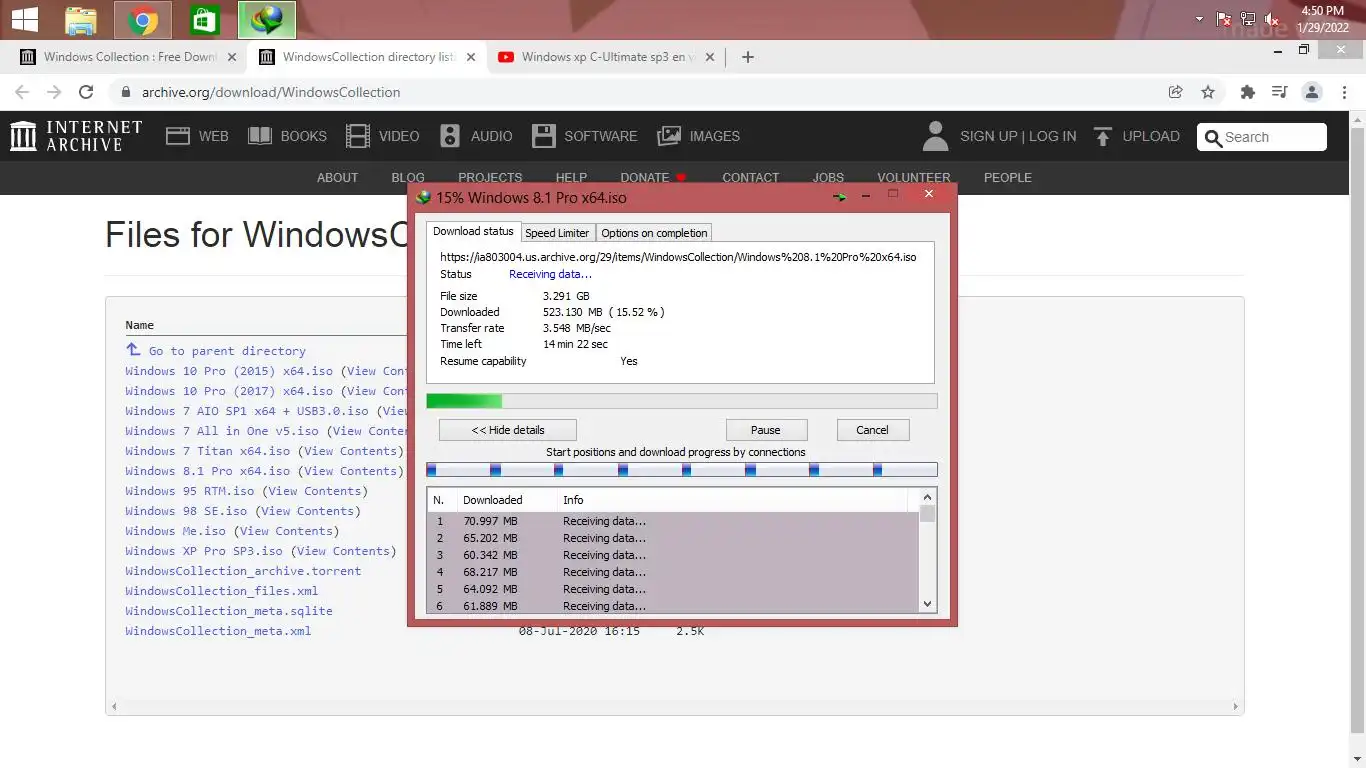Select the Download status tab in IDM
Viewport: 1366px width, 768px height.
point(473,231)
